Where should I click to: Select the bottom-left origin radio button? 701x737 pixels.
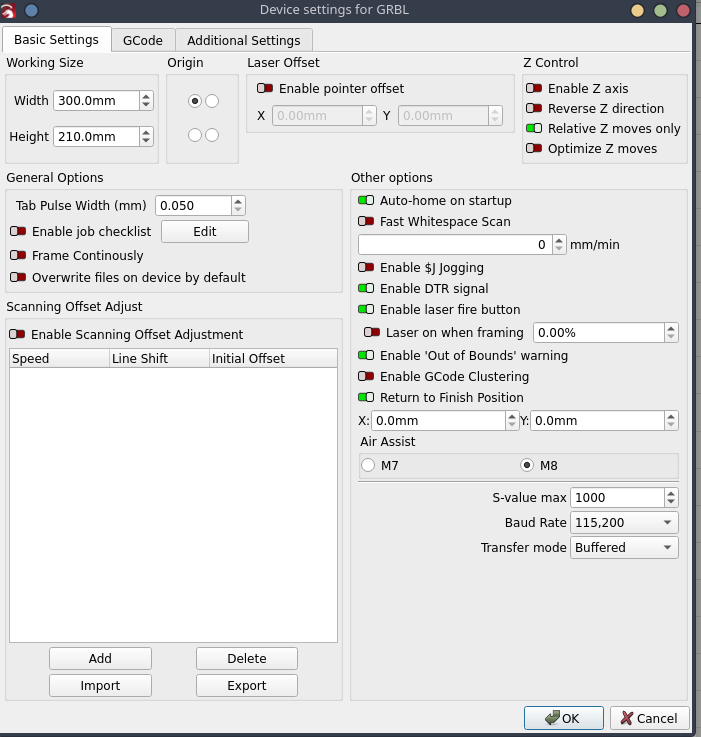click(x=195, y=135)
